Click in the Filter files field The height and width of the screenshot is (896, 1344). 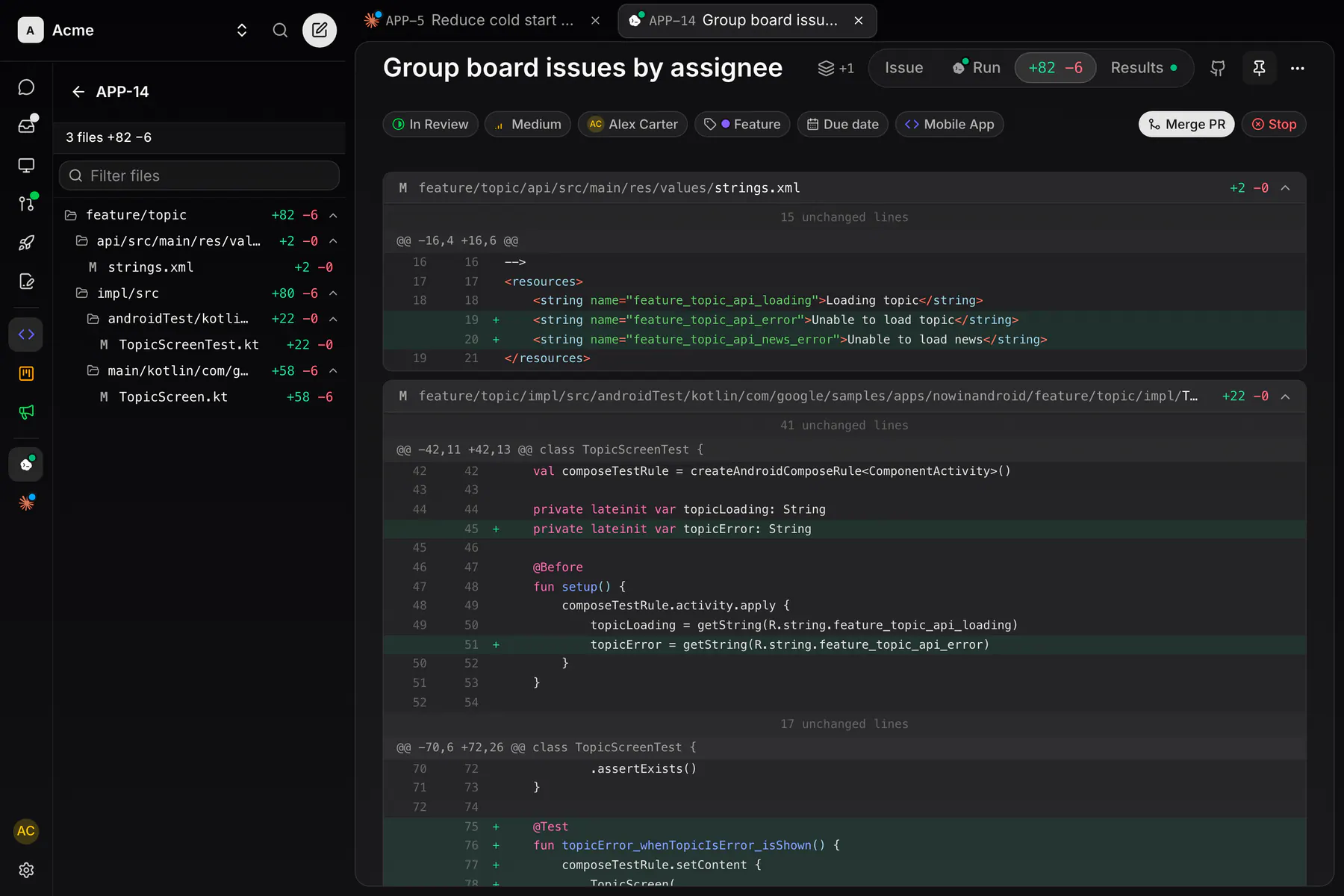click(199, 175)
